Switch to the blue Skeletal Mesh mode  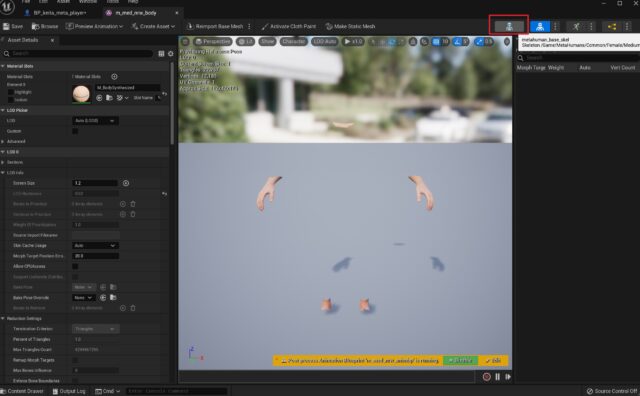540,27
